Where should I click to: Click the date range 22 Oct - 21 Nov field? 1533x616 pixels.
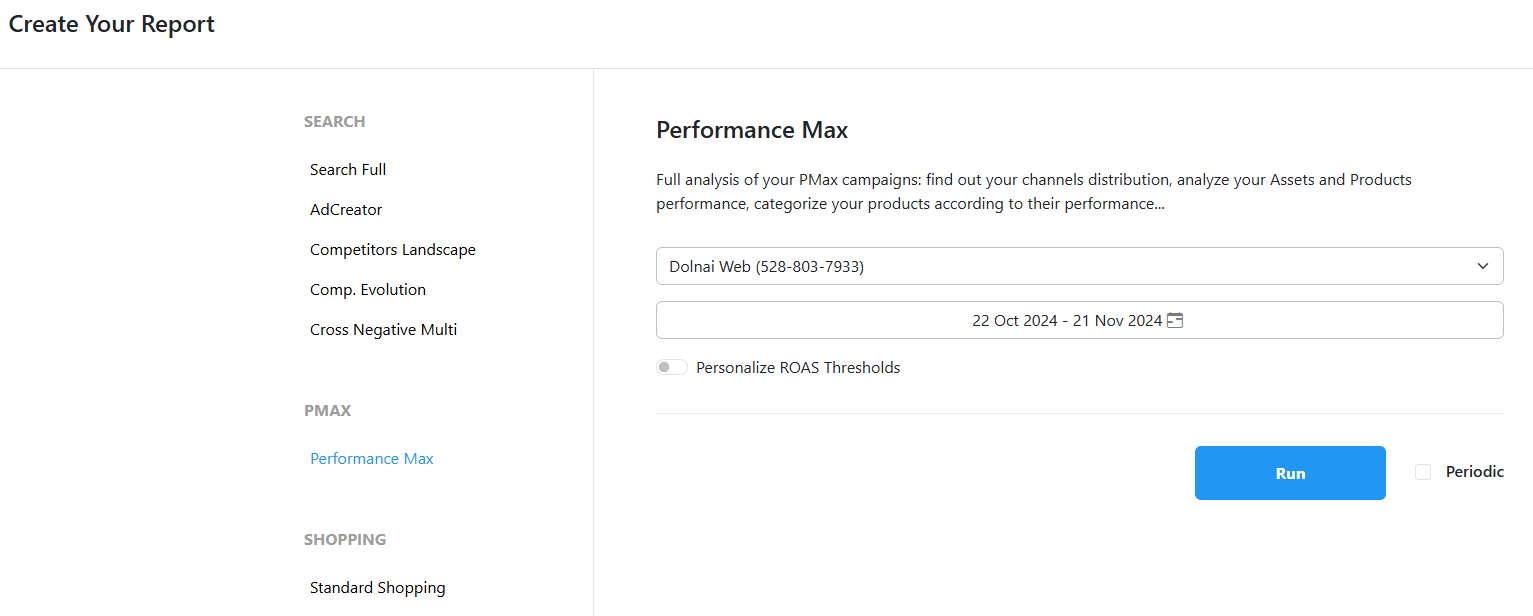pos(1079,320)
